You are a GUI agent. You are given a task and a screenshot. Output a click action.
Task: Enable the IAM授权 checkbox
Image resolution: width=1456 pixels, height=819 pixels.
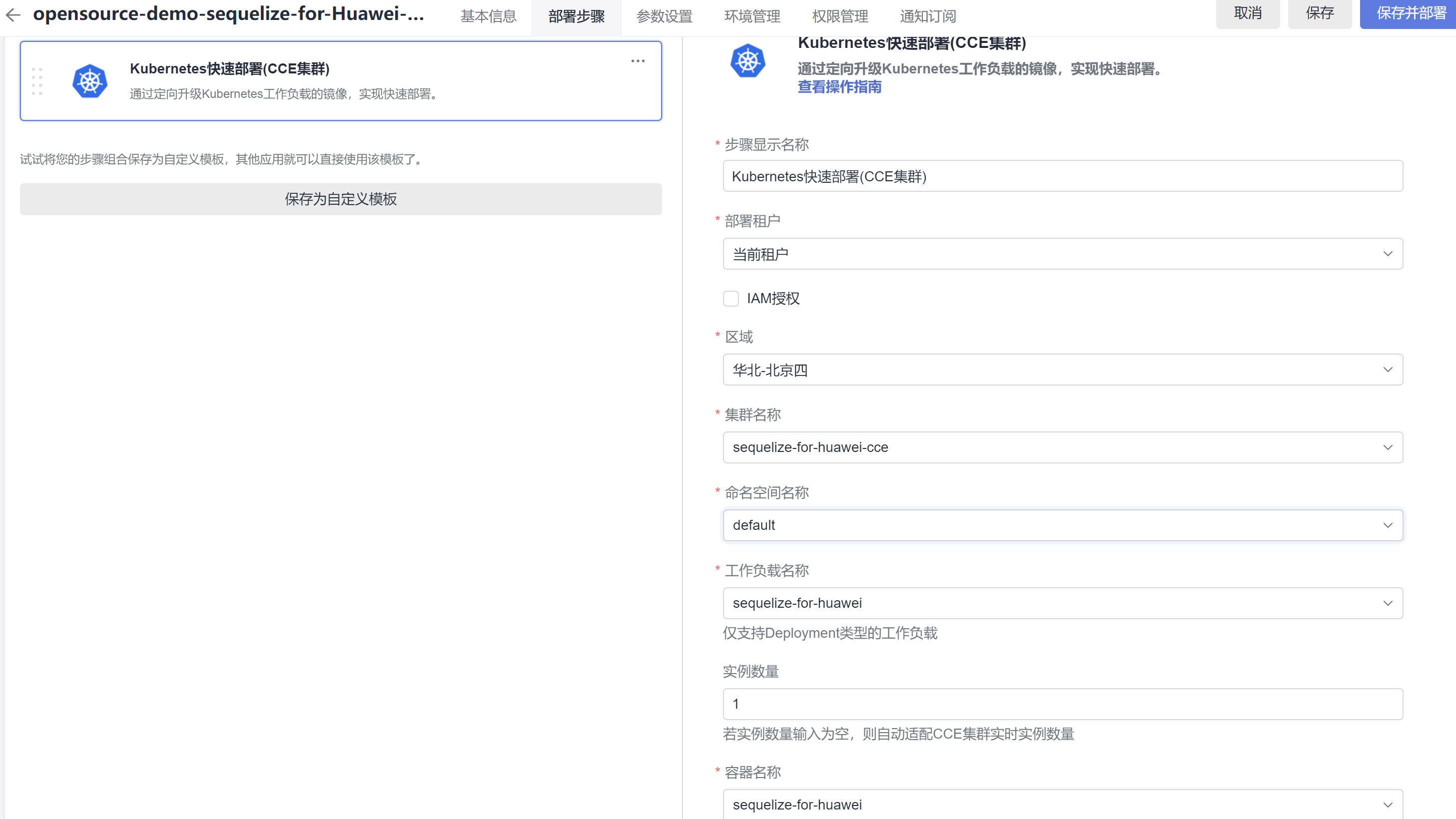(731, 298)
